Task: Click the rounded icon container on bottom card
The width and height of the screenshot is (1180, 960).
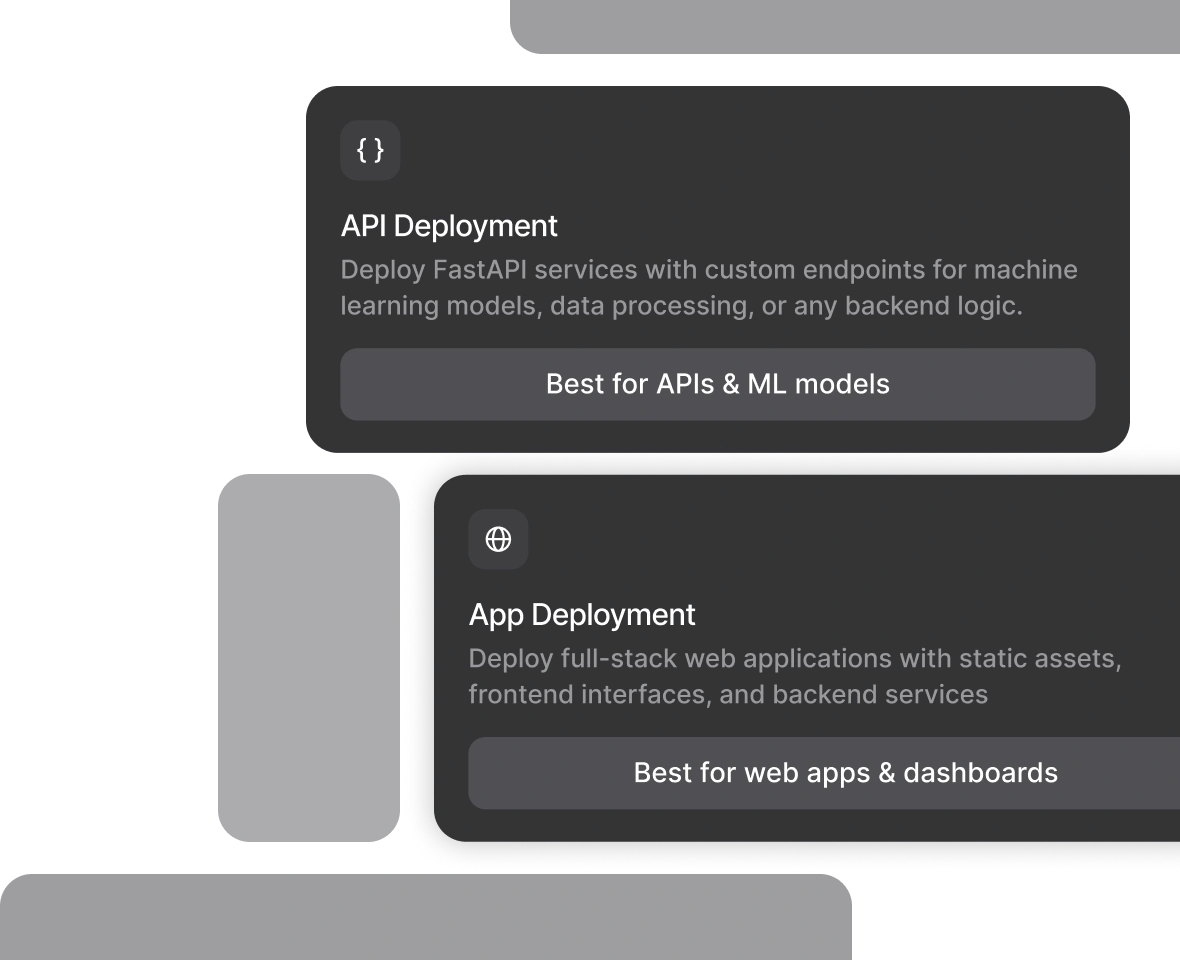Action: (x=499, y=538)
